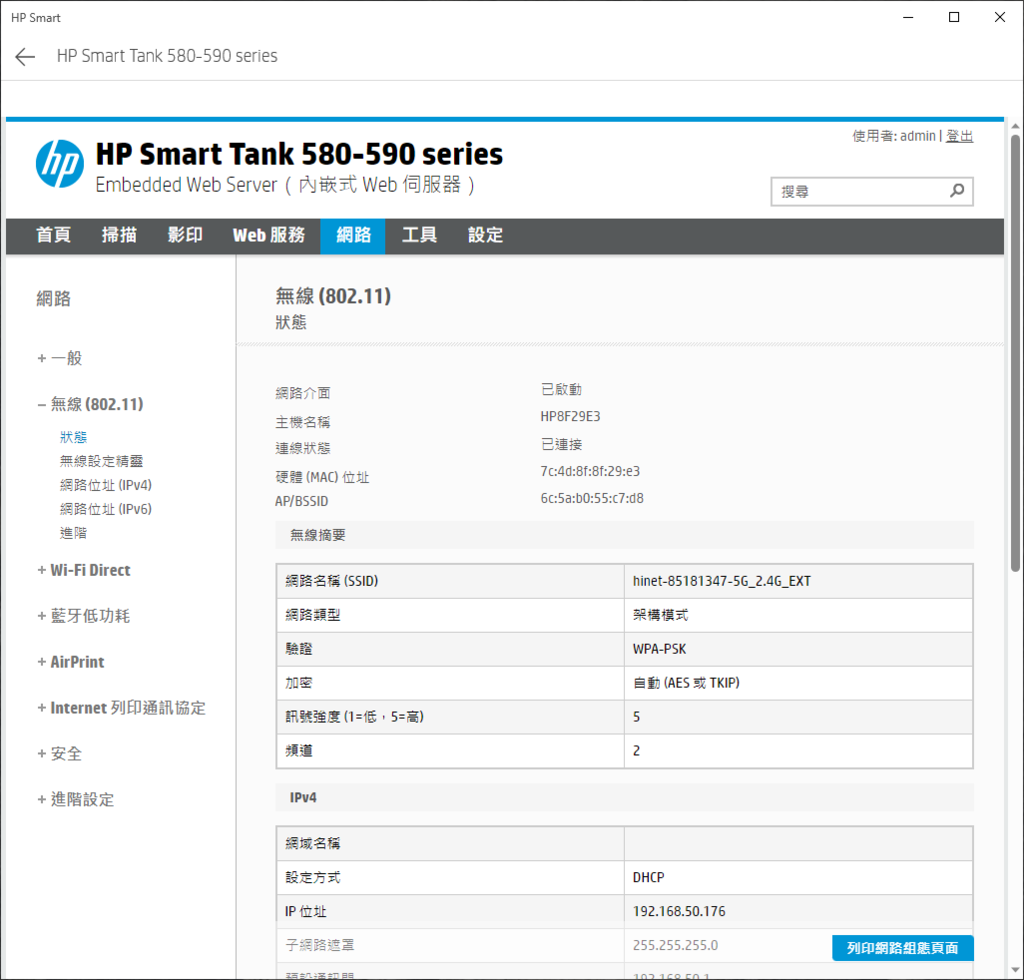Expand the 一般 section
This screenshot has width=1024, height=980.
pyautogui.click(x=60, y=358)
